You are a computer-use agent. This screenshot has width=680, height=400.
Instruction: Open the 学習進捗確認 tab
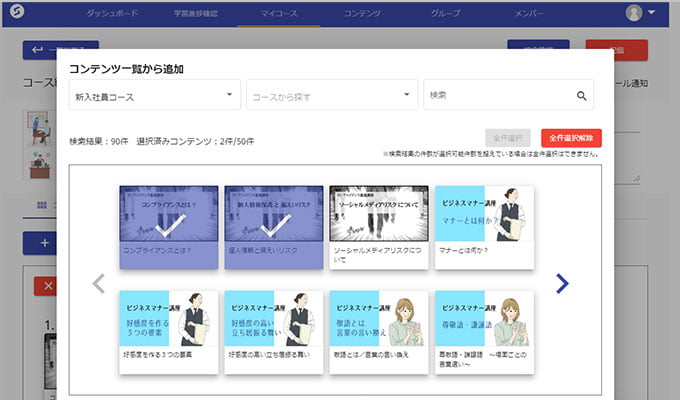tap(196, 13)
